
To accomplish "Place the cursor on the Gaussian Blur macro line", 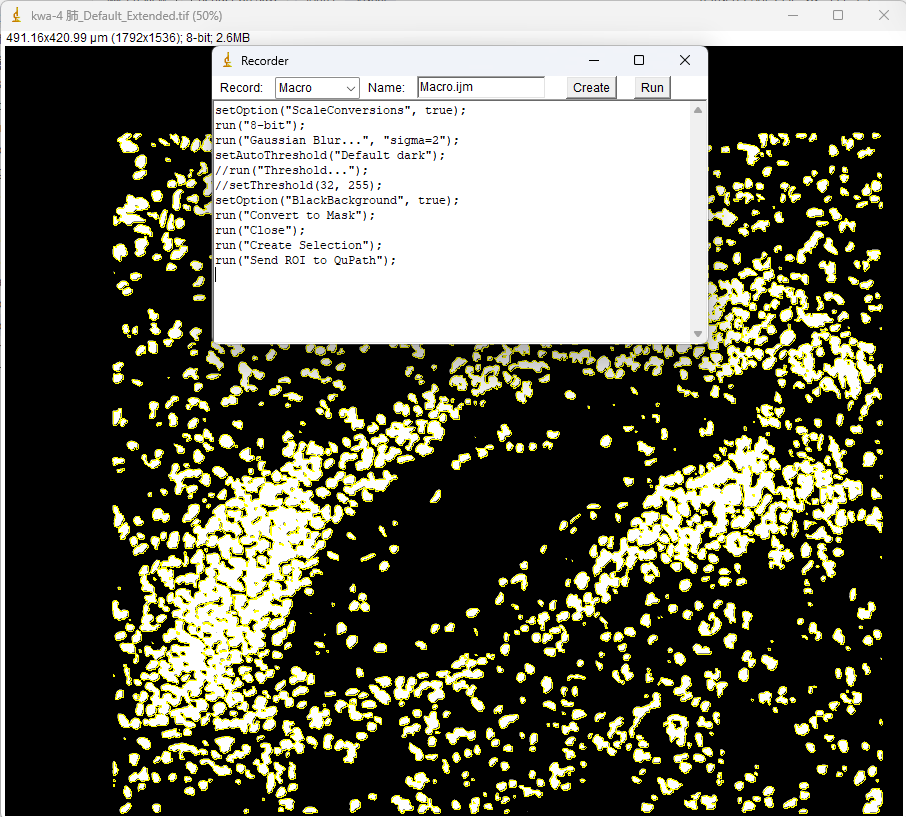I will [337, 141].
